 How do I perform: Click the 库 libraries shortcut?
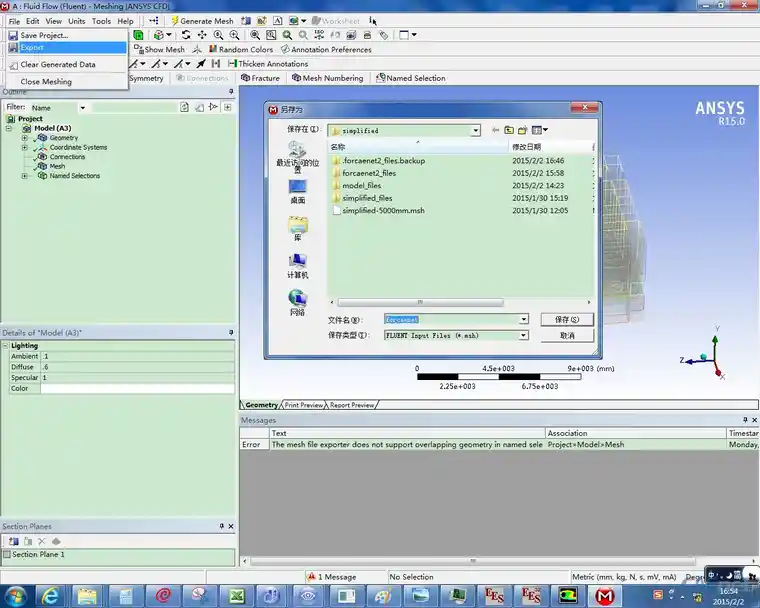click(298, 229)
